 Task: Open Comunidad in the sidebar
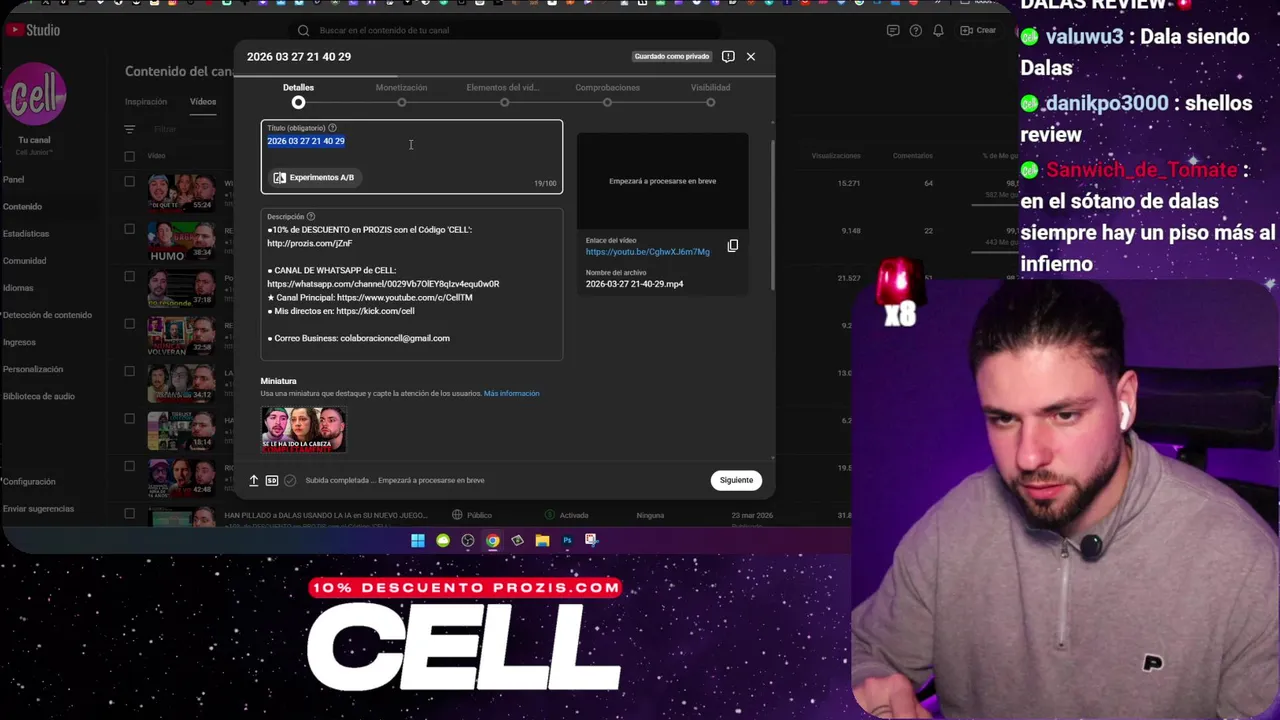point(24,261)
